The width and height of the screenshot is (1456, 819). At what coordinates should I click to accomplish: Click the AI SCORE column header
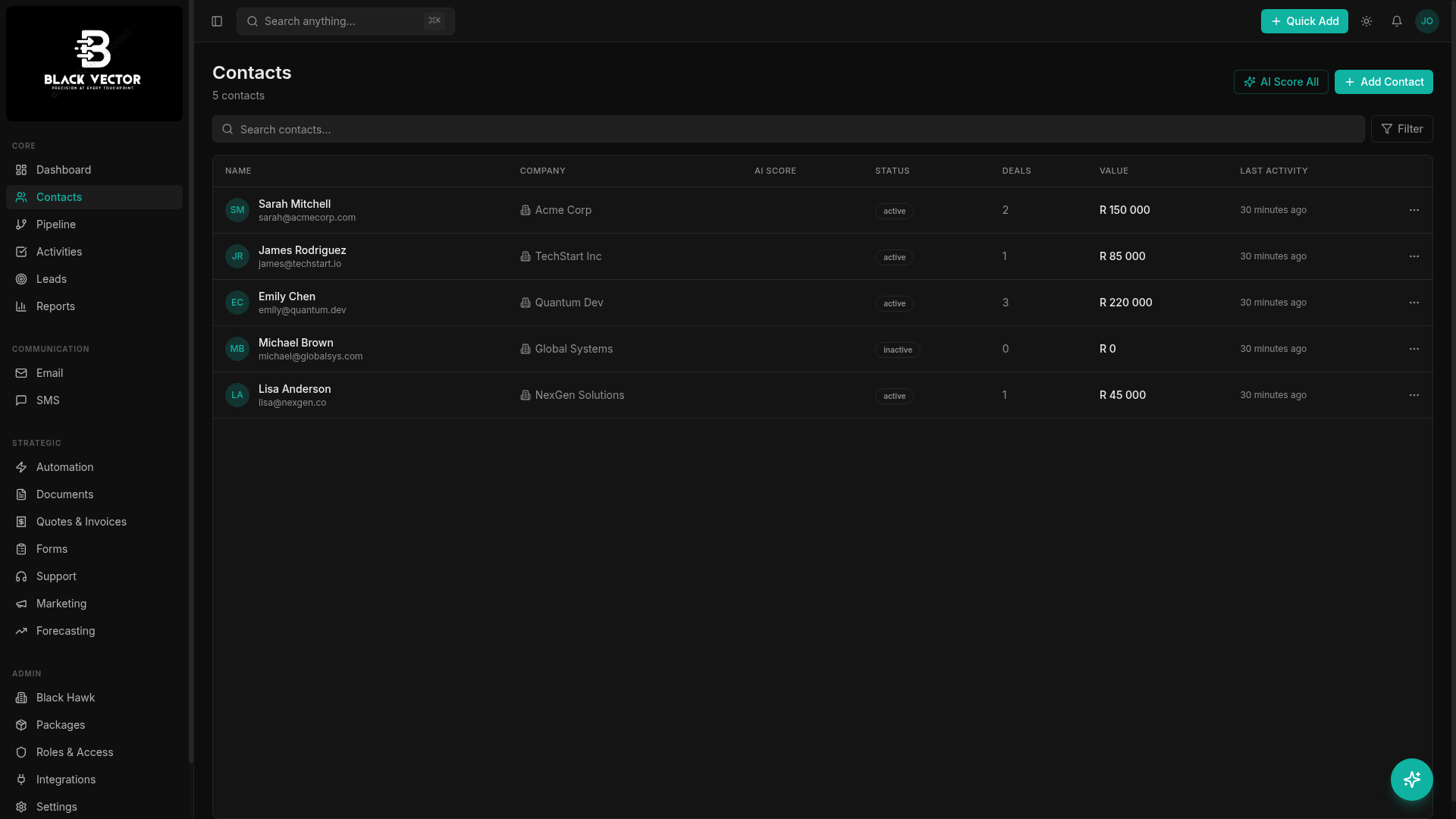pyautogui.click(x=775, y=171)
